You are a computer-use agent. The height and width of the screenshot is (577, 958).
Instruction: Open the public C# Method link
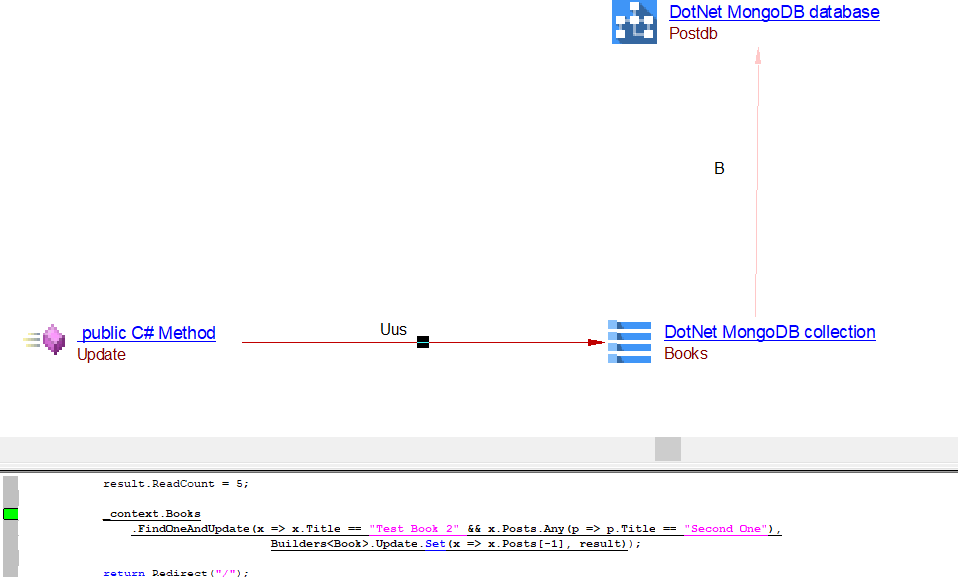point(147,333)
